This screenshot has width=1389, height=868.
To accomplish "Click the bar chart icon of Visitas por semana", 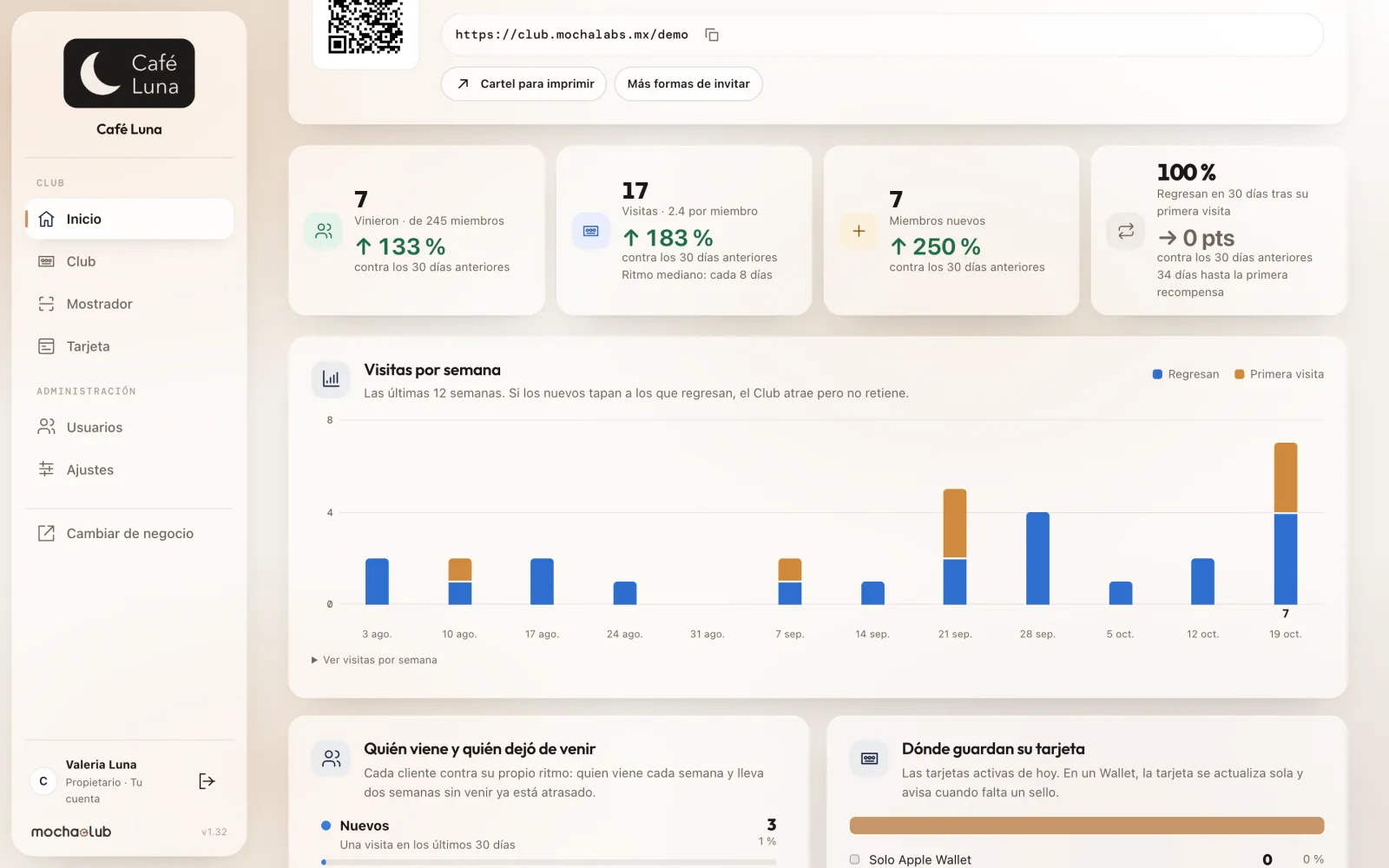I will pos(331,379).
